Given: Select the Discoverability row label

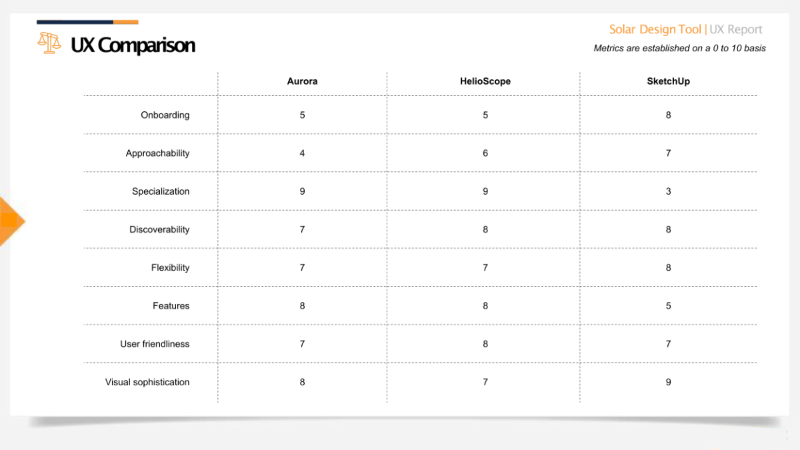Looking at the screenshot, I should click(159, 230).
